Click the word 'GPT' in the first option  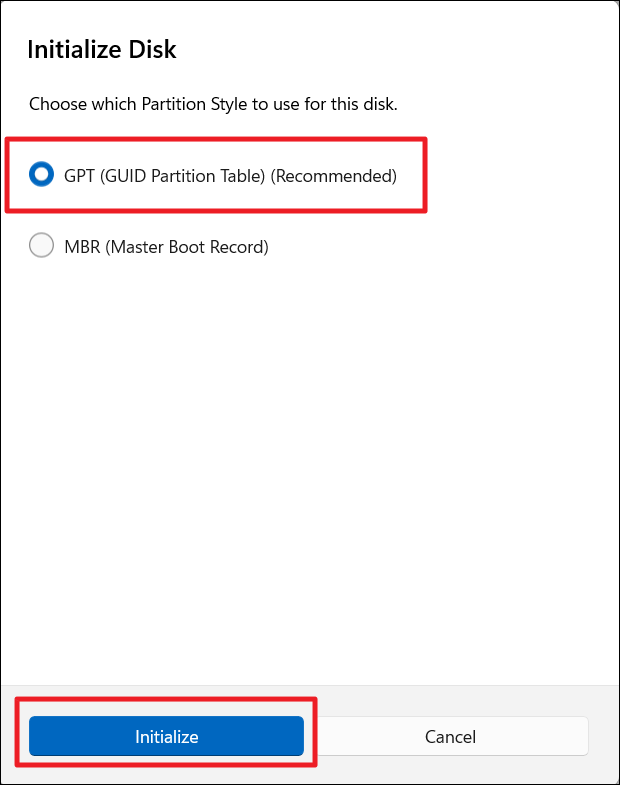(79, 176)
